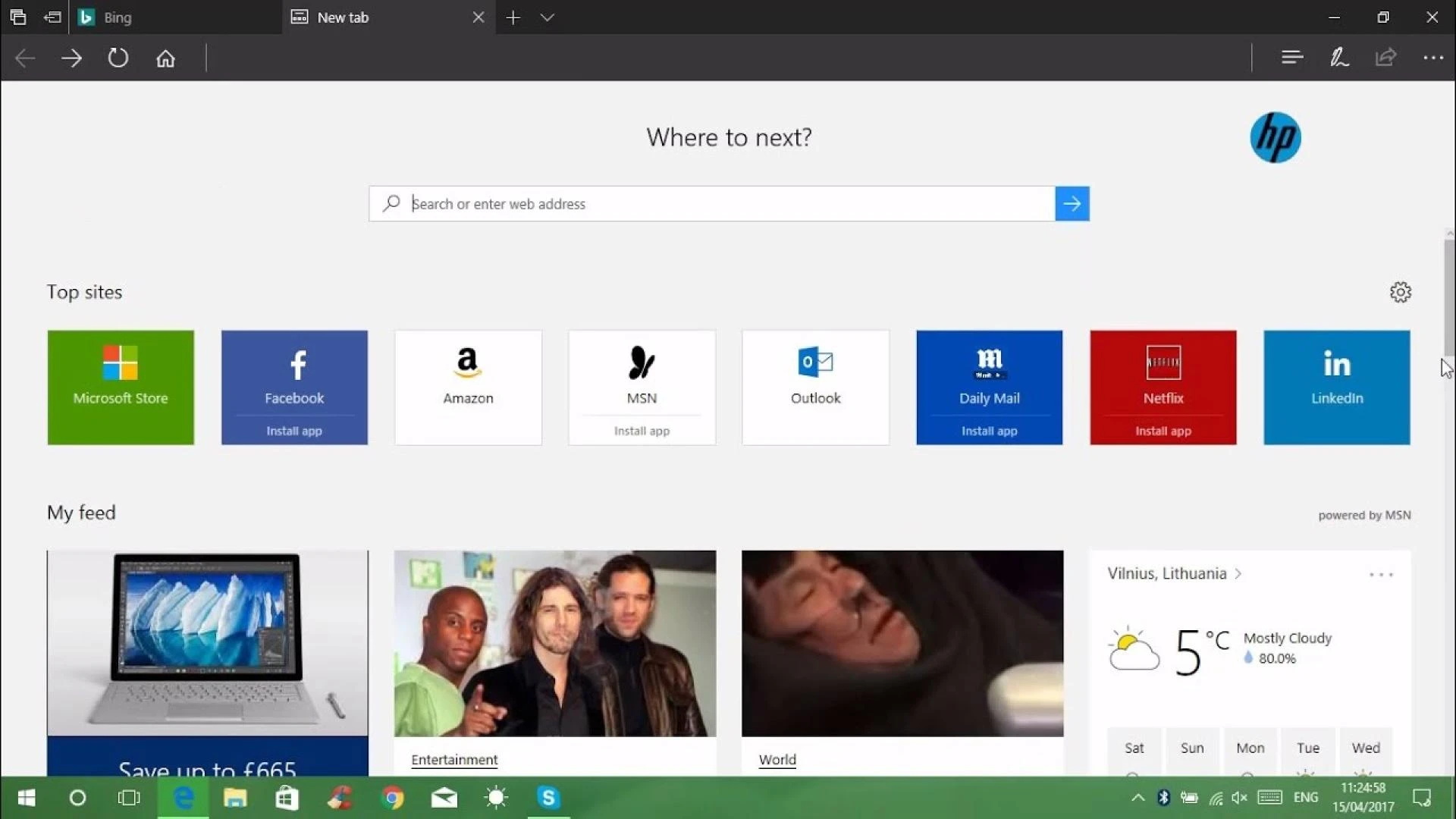Click Install app under Netflix tile
The width and height of the screenshot is (1456, 819).
1163,431
